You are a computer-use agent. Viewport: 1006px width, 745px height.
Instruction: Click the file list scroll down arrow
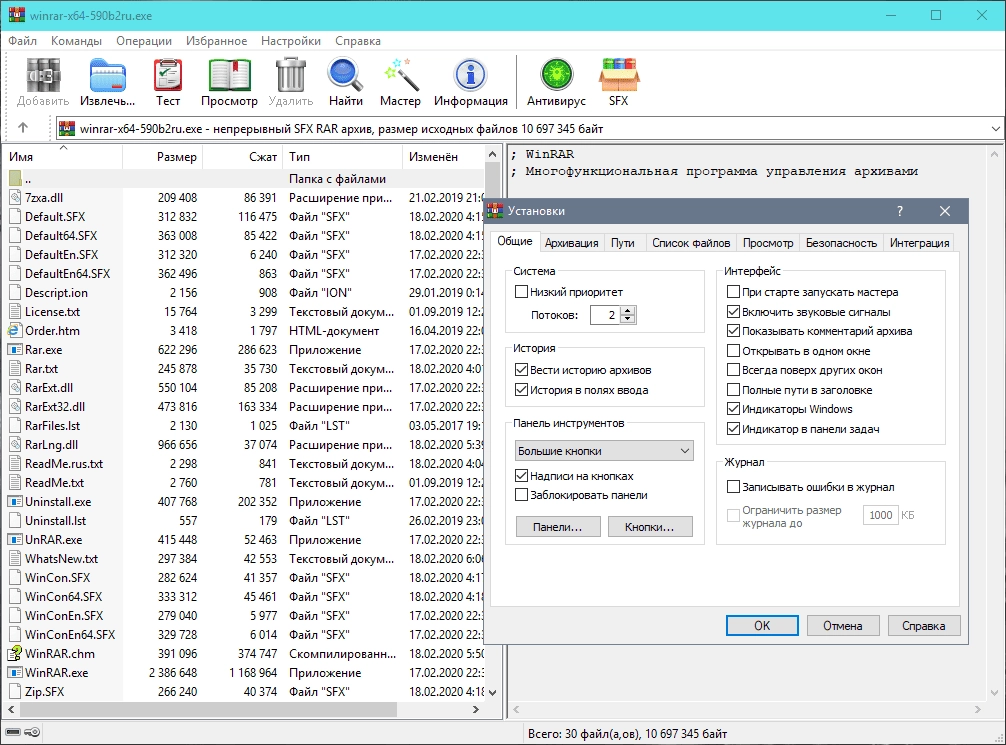pos(492,693)
